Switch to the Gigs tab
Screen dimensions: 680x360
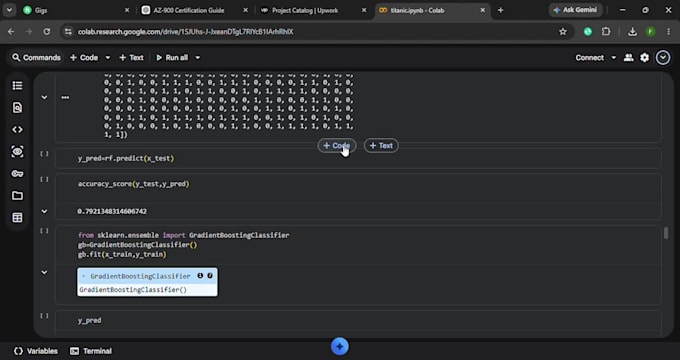pyautogui.click(x=74, y=10)
